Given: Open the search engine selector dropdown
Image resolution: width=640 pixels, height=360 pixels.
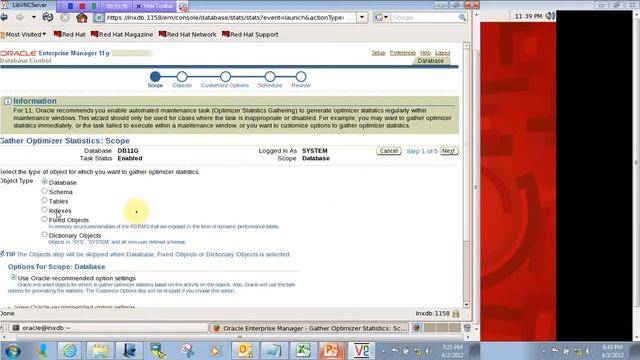Looking at the screenshot, I should click(382, 18).
